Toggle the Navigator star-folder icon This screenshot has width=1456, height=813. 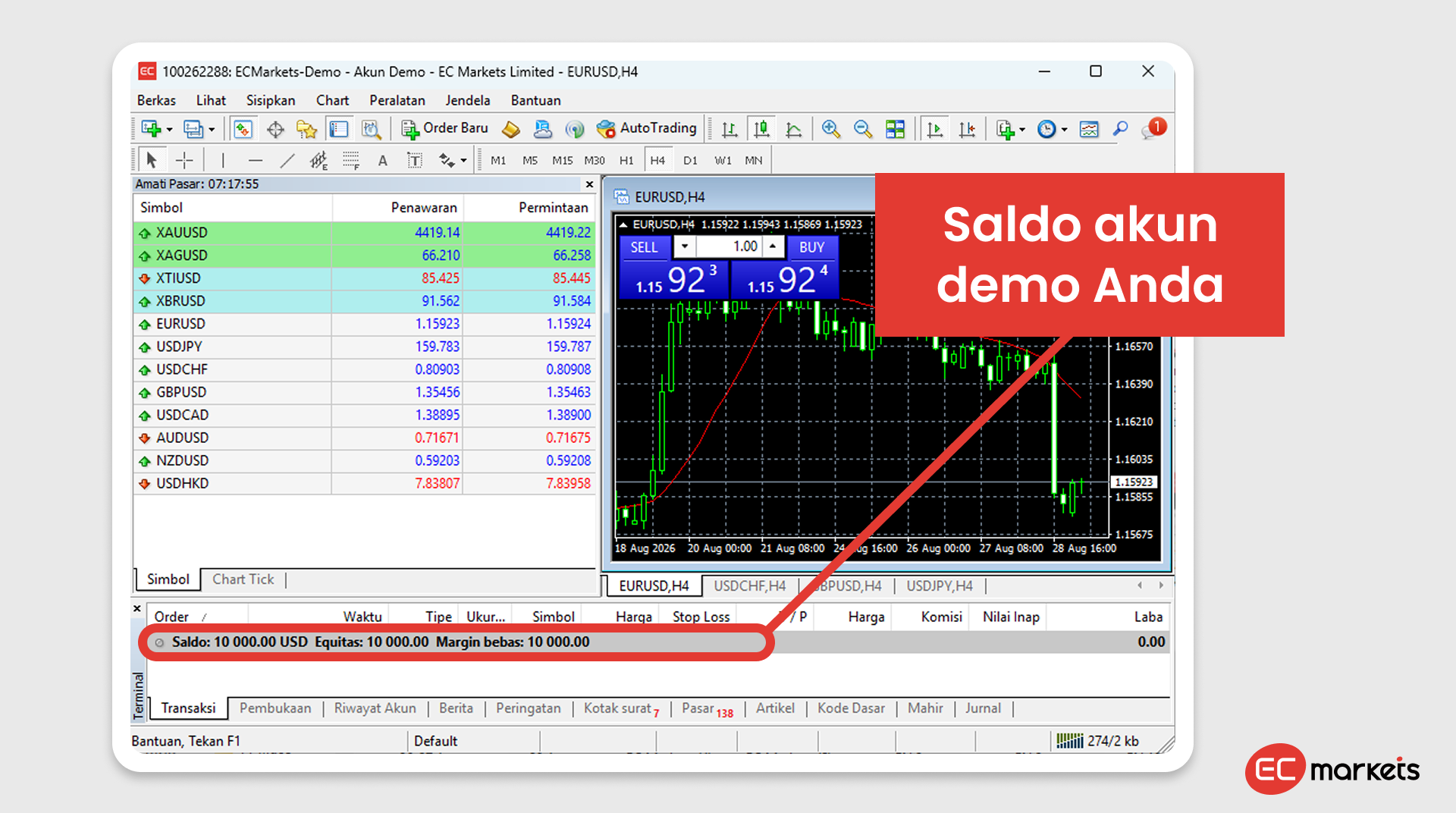(x=306, y=129)
